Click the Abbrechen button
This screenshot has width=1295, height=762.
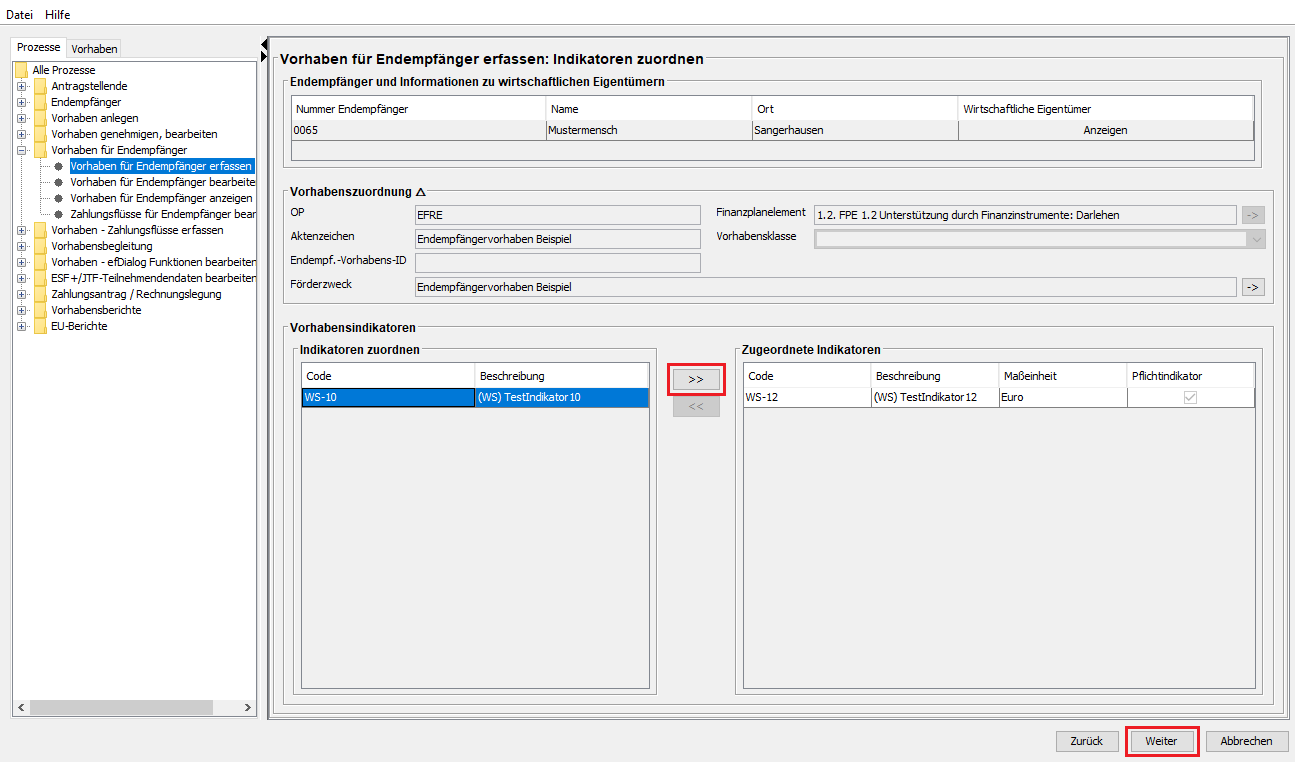tap(1247, 741)
